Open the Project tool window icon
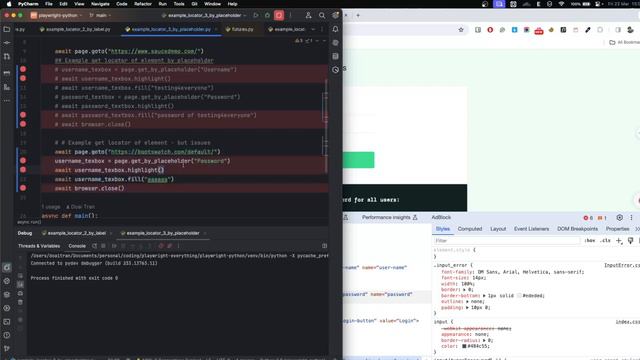The height and width of the screenshot is (360, 640). [7, 29]
